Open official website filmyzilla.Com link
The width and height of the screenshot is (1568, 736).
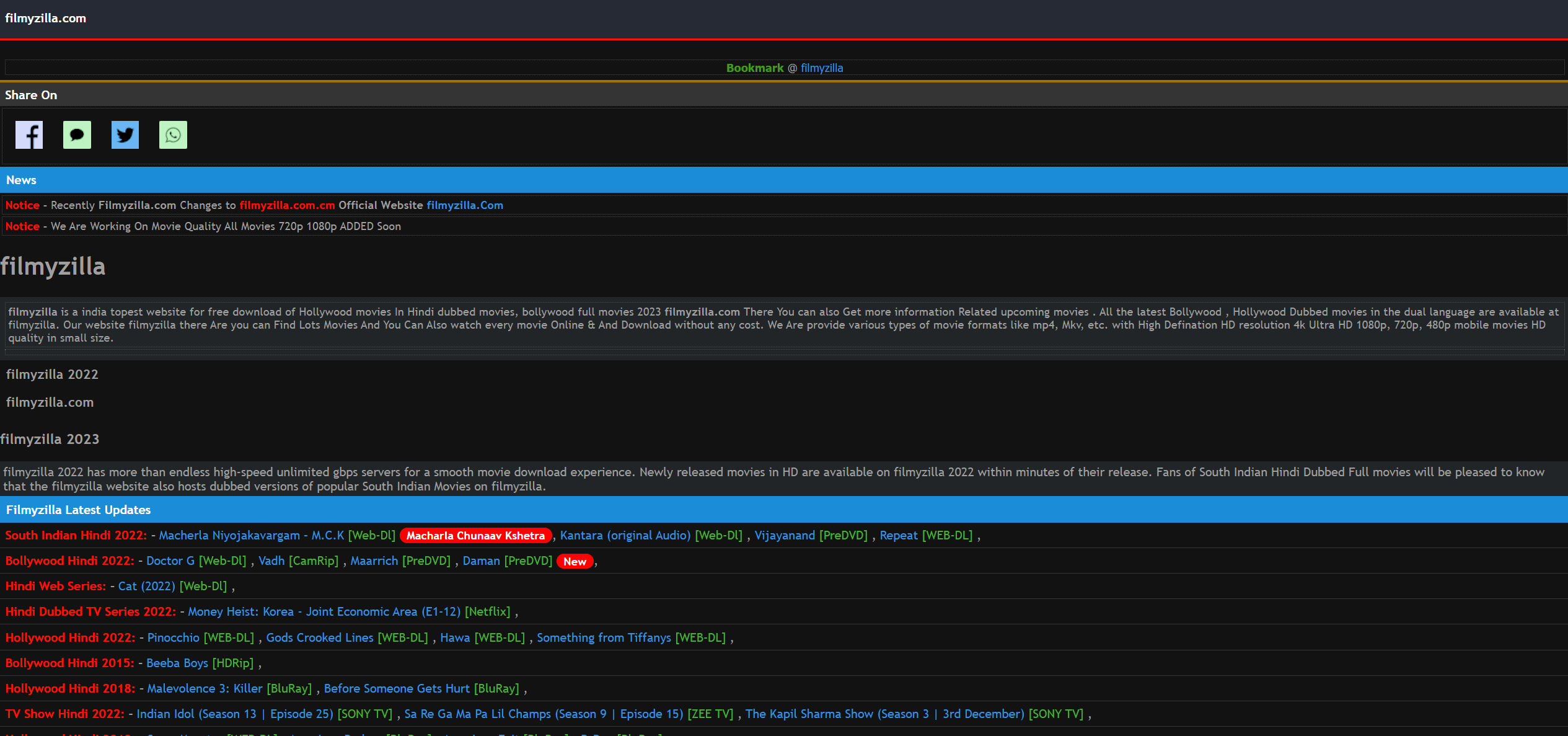pyautogui.click(x=465, y=205)
